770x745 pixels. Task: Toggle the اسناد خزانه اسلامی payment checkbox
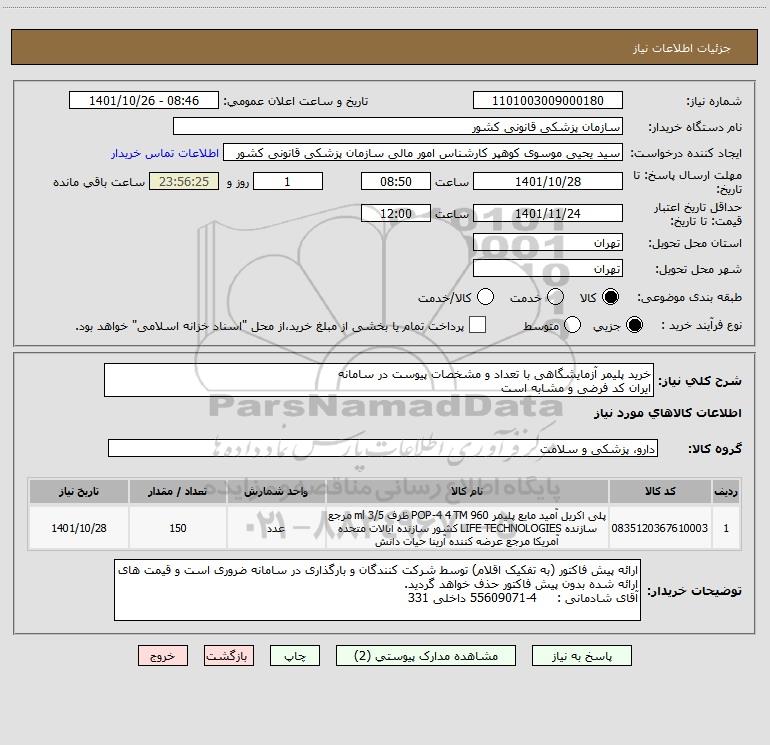pyautogui.click(x=477, y=325)
